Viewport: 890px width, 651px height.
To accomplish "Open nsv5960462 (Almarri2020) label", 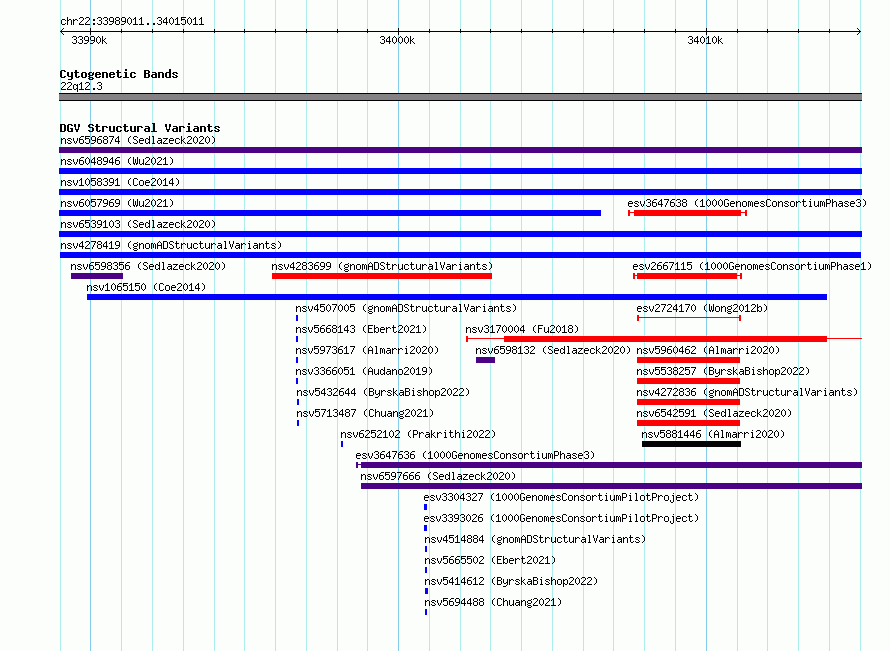I will (x=708, y=350).
